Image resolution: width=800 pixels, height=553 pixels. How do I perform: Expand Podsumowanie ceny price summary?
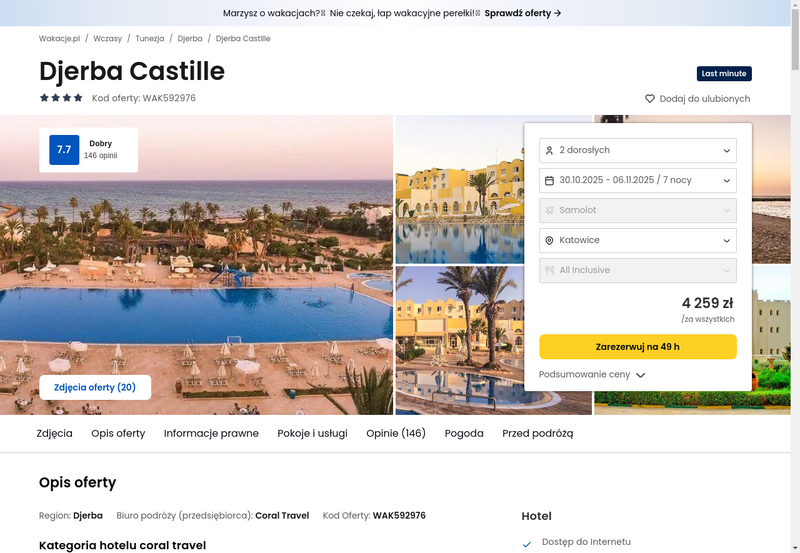pos(592,374)
